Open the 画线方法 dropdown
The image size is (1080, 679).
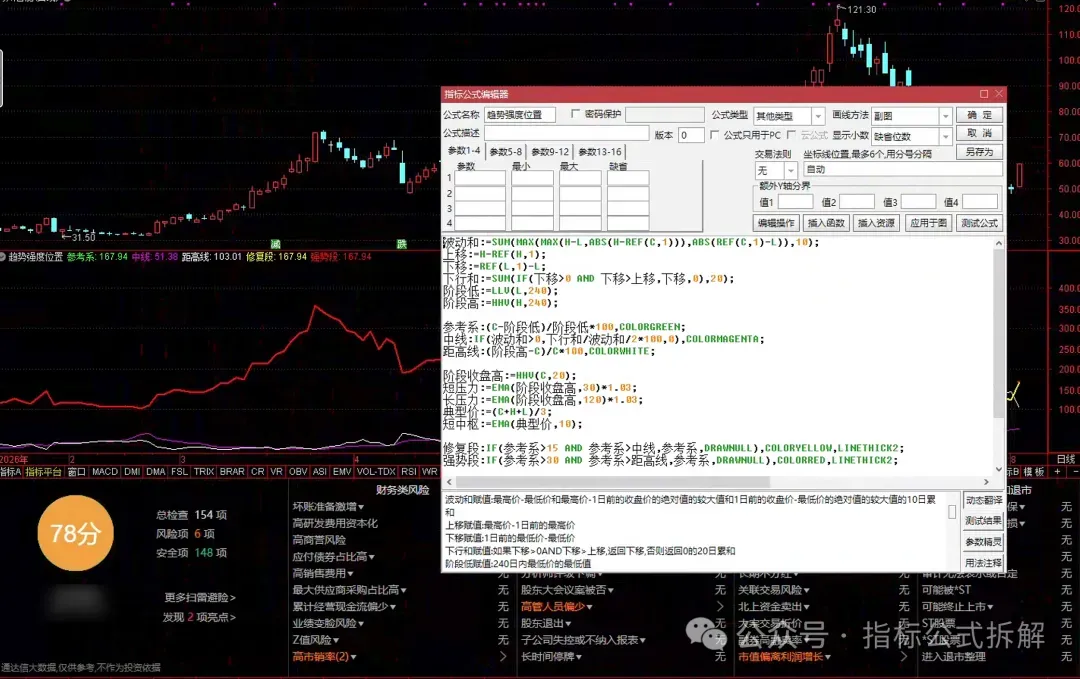pyautogui.click(x=946, y=116)
